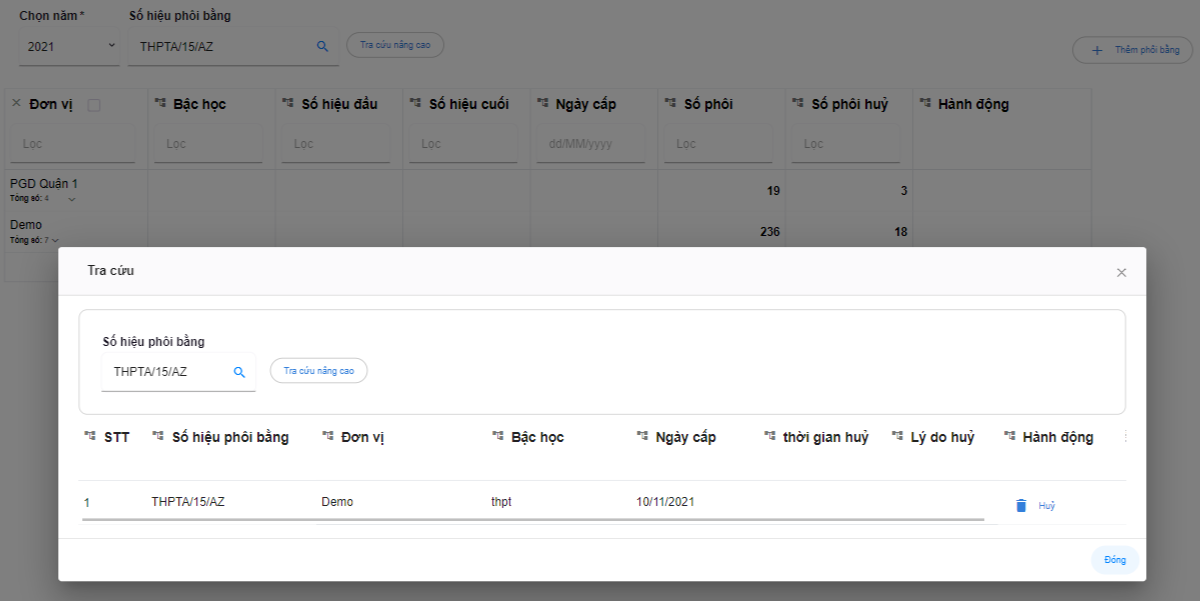
Task: Open the column options menu after Hành động
Action: pos(1127,437)
